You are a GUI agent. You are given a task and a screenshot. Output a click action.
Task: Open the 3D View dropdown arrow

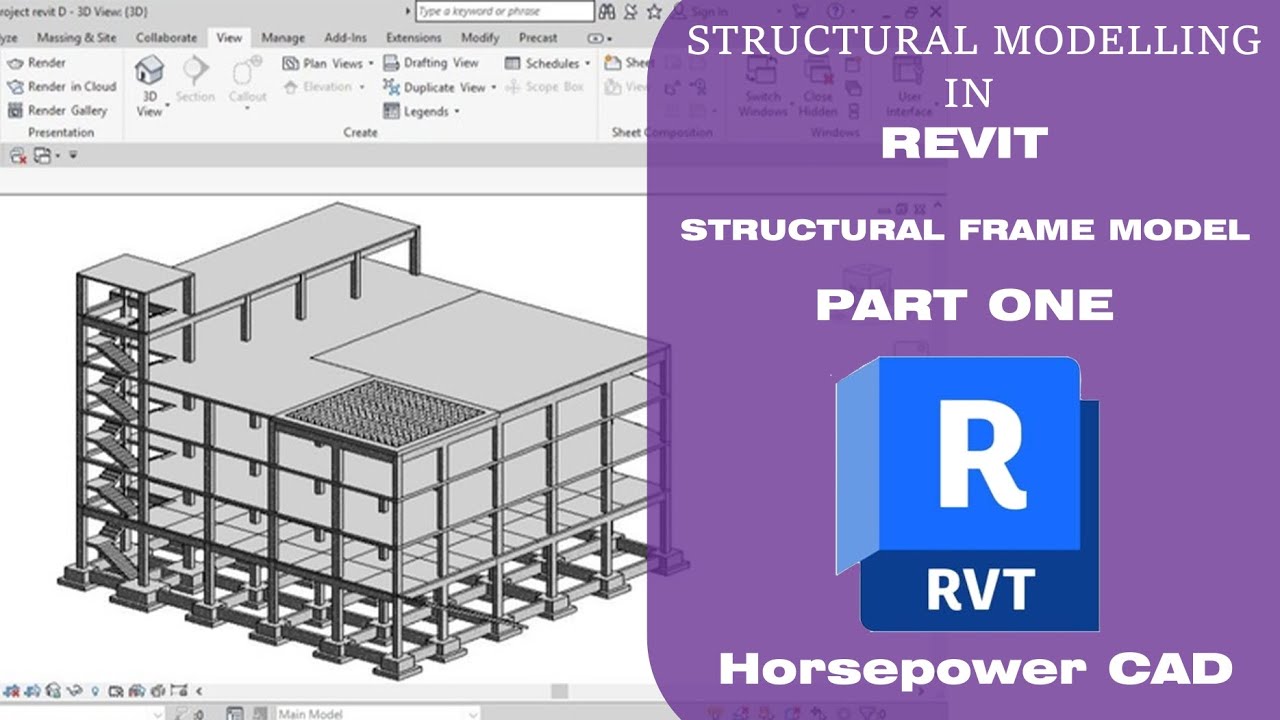[x=166, y=104]
